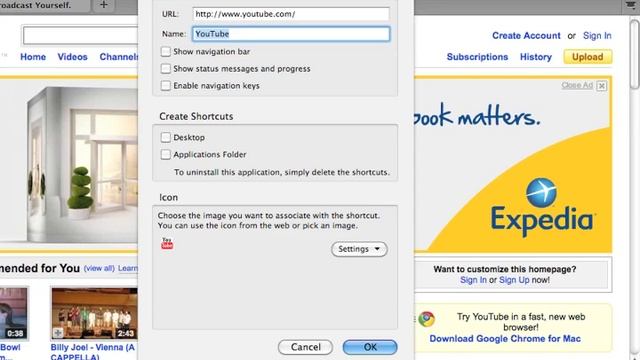640x360 pixels.
Task: Check the Desktop shortcut option
Action: pos(165,137)
